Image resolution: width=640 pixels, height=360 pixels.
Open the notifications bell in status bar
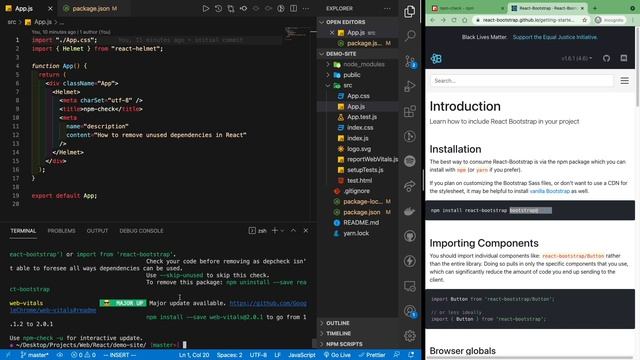click(x=411, y=355)
